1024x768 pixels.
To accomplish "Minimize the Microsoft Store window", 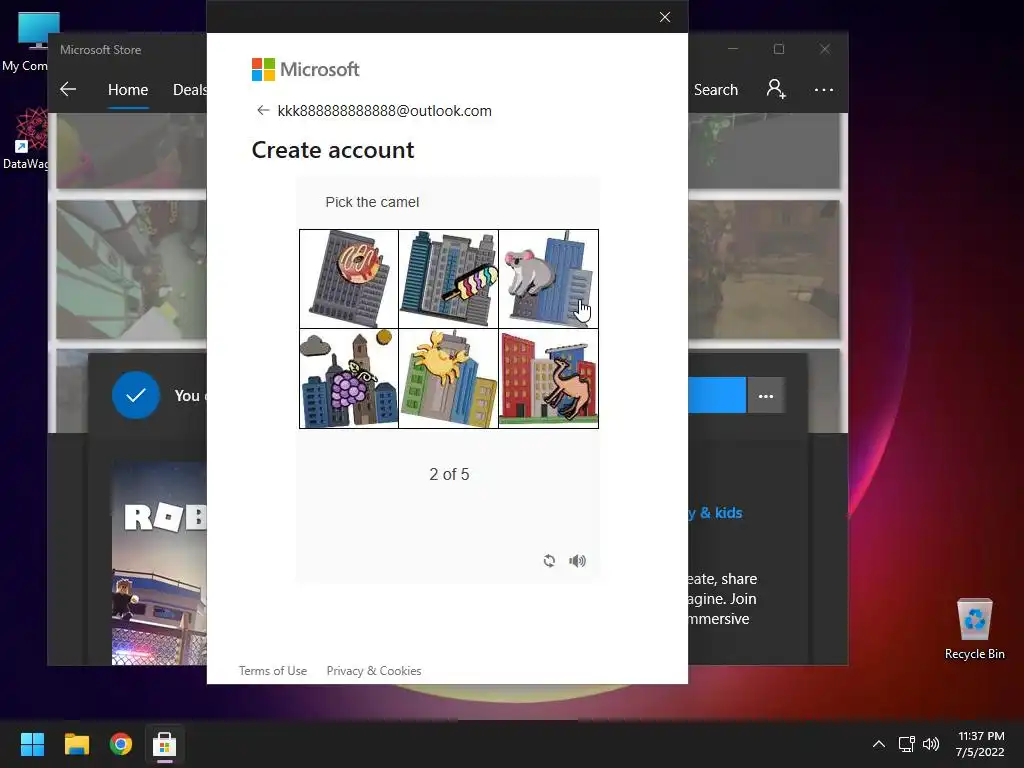I will [x=733, y=49].
